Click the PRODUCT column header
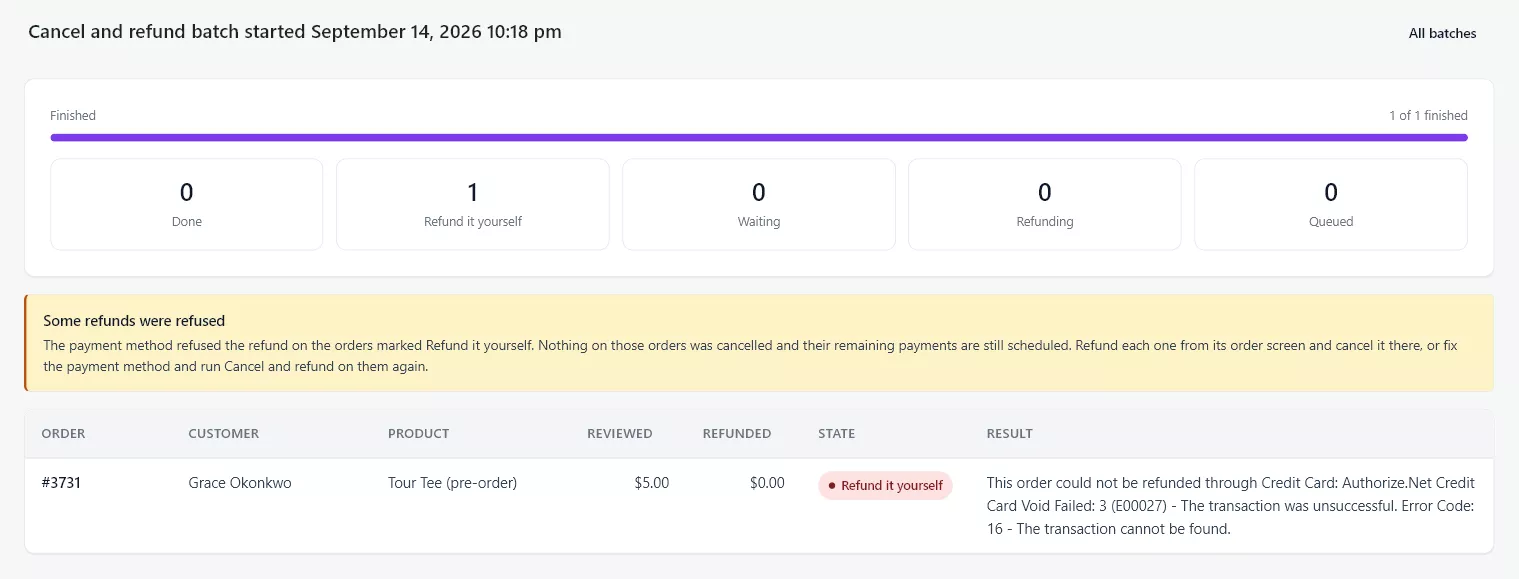This screenshot has width=1519, height=579. pos(418,433)
